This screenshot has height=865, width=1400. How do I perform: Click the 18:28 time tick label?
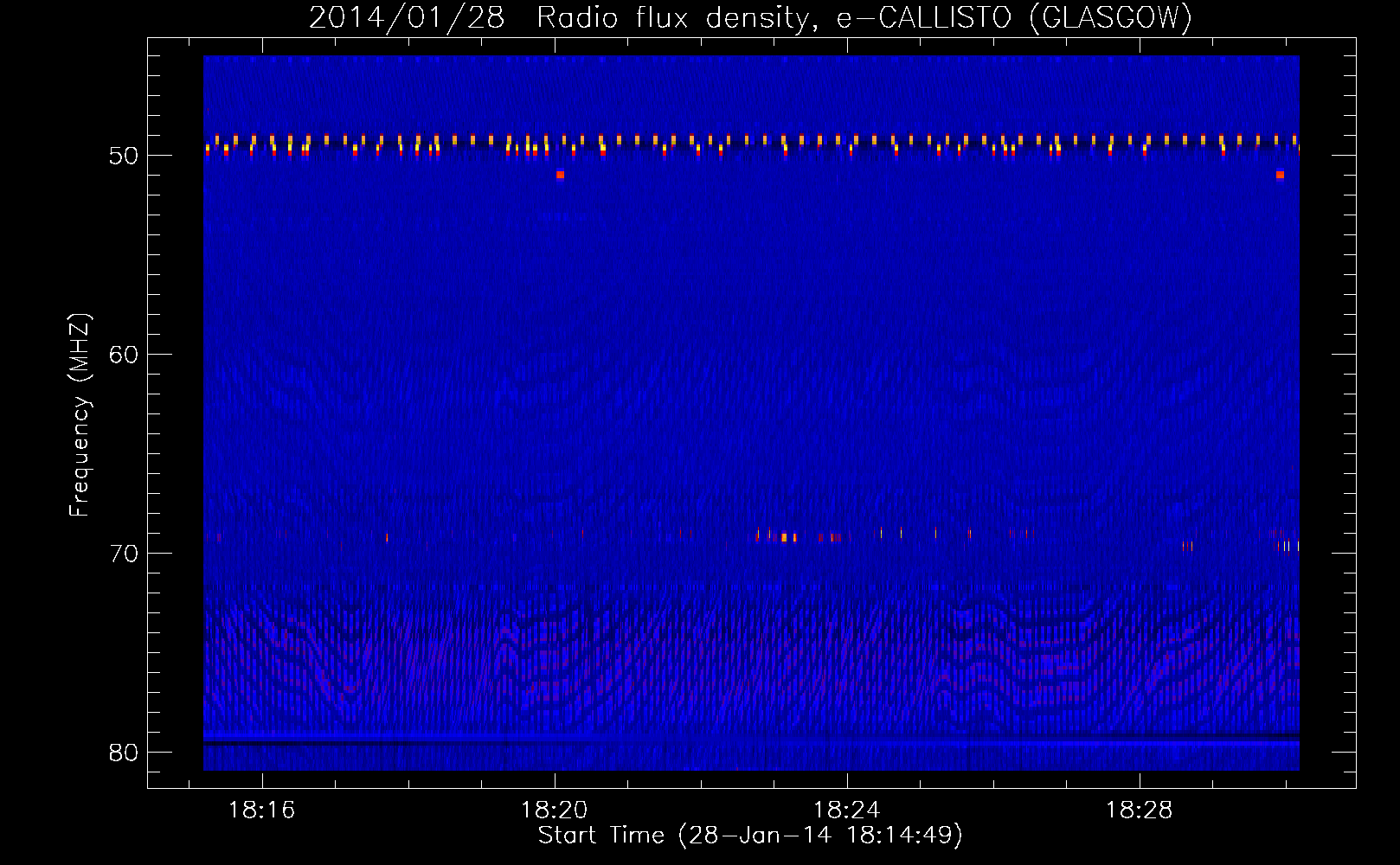1139,810
